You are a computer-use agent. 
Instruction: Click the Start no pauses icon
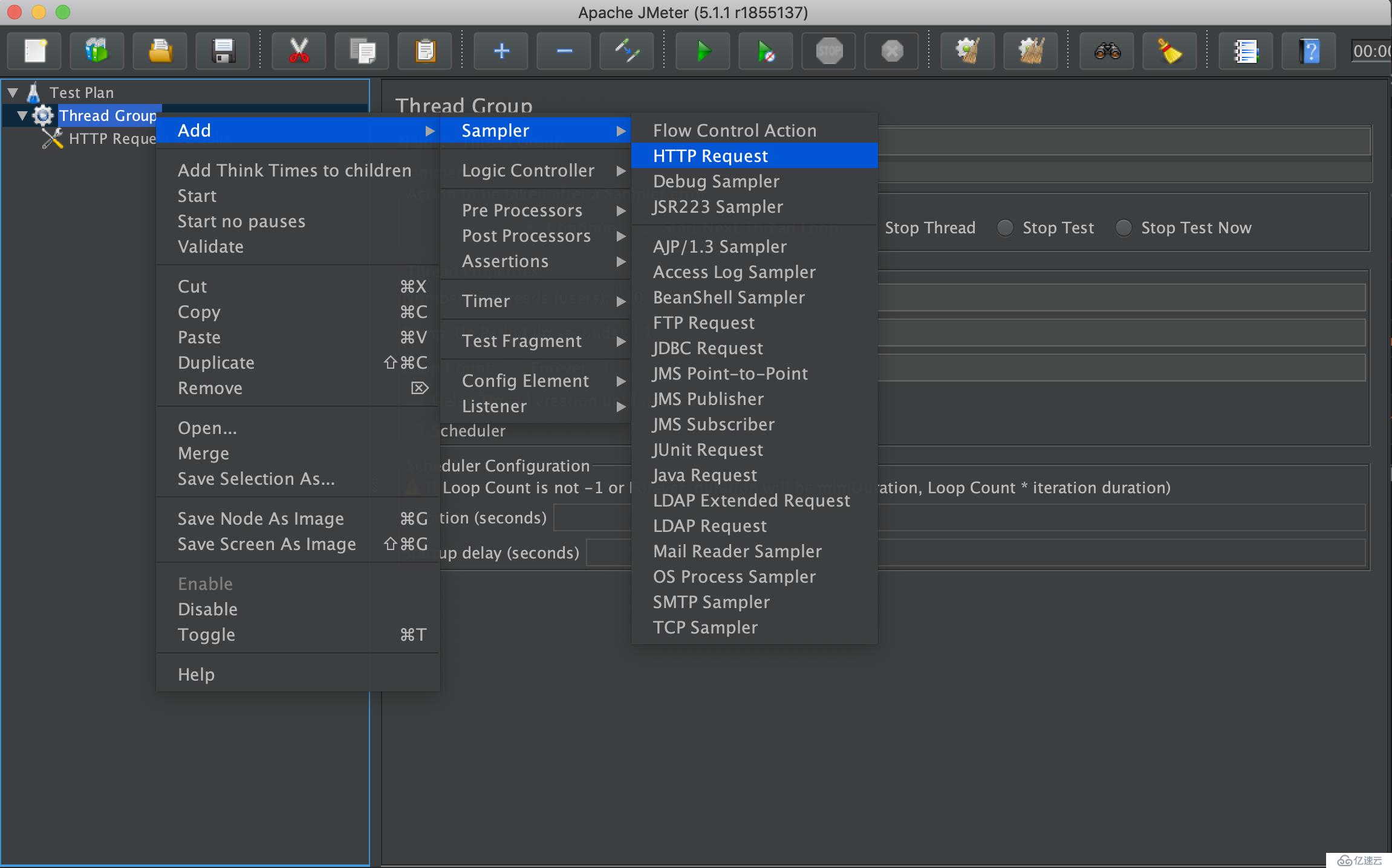766,51
